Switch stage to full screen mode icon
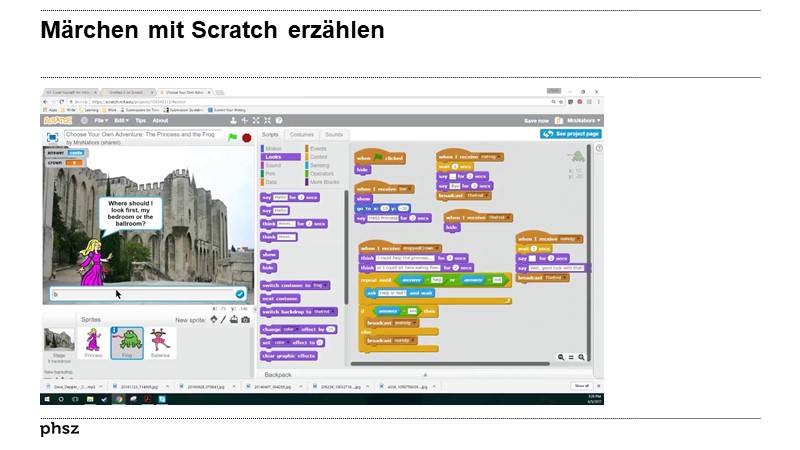Screen dimensions: 800x450 (52, 137)
